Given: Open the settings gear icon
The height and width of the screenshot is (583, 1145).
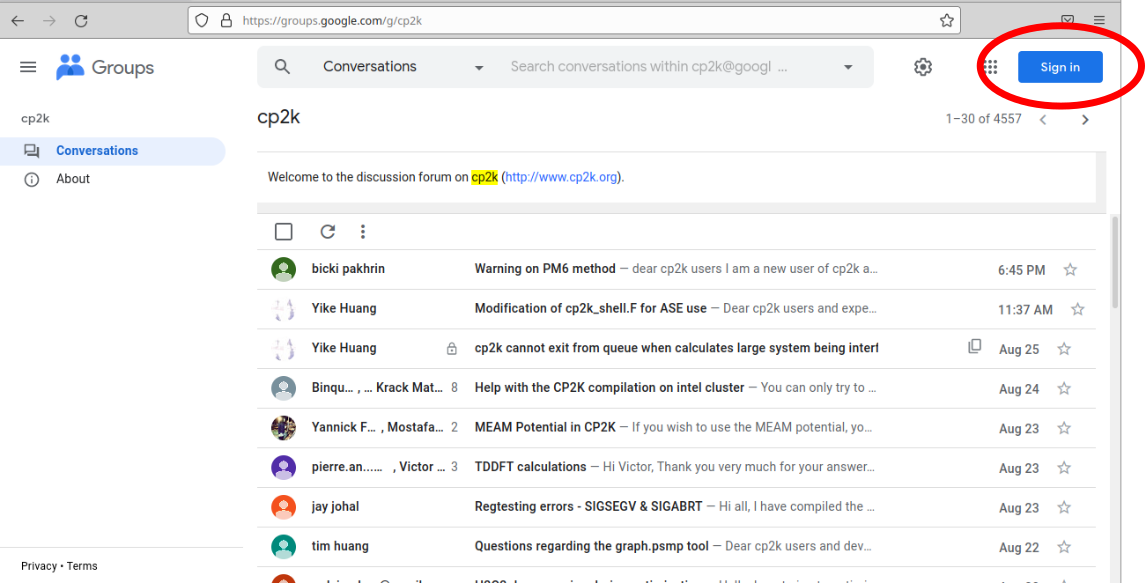Looking at the screenshot, I should pos(923,66).
